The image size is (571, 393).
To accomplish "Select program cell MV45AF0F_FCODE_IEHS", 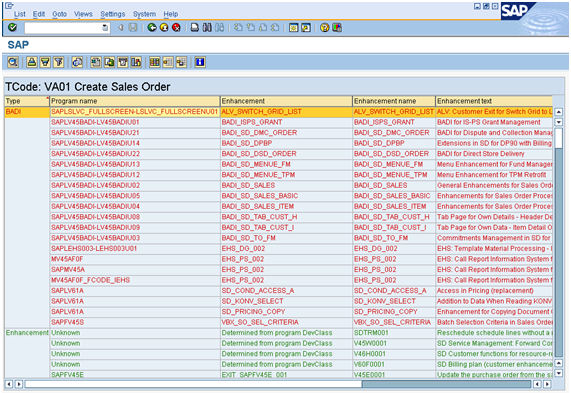I will tap(135, 280).
